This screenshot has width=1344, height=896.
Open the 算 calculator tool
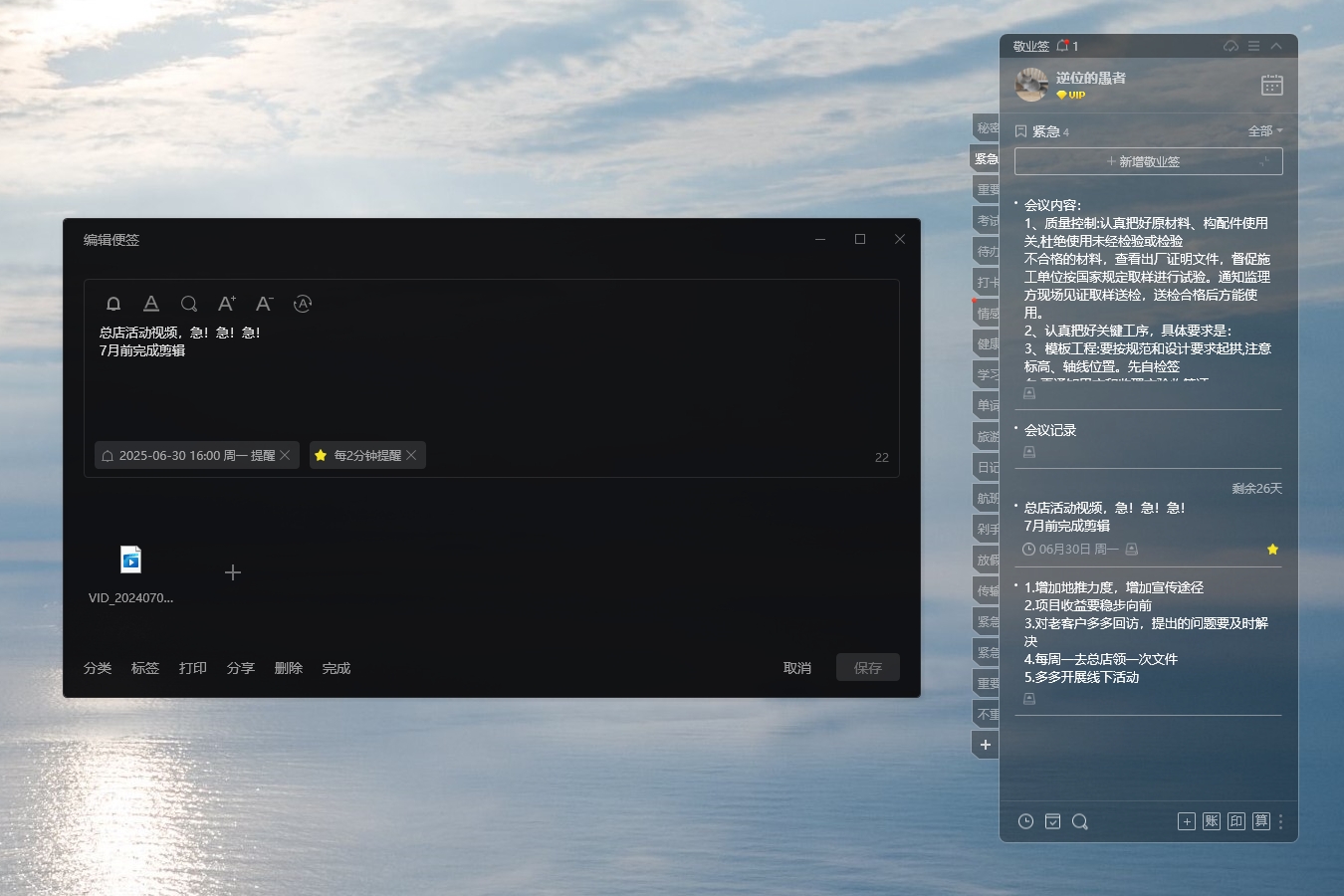click(1261, 821)
